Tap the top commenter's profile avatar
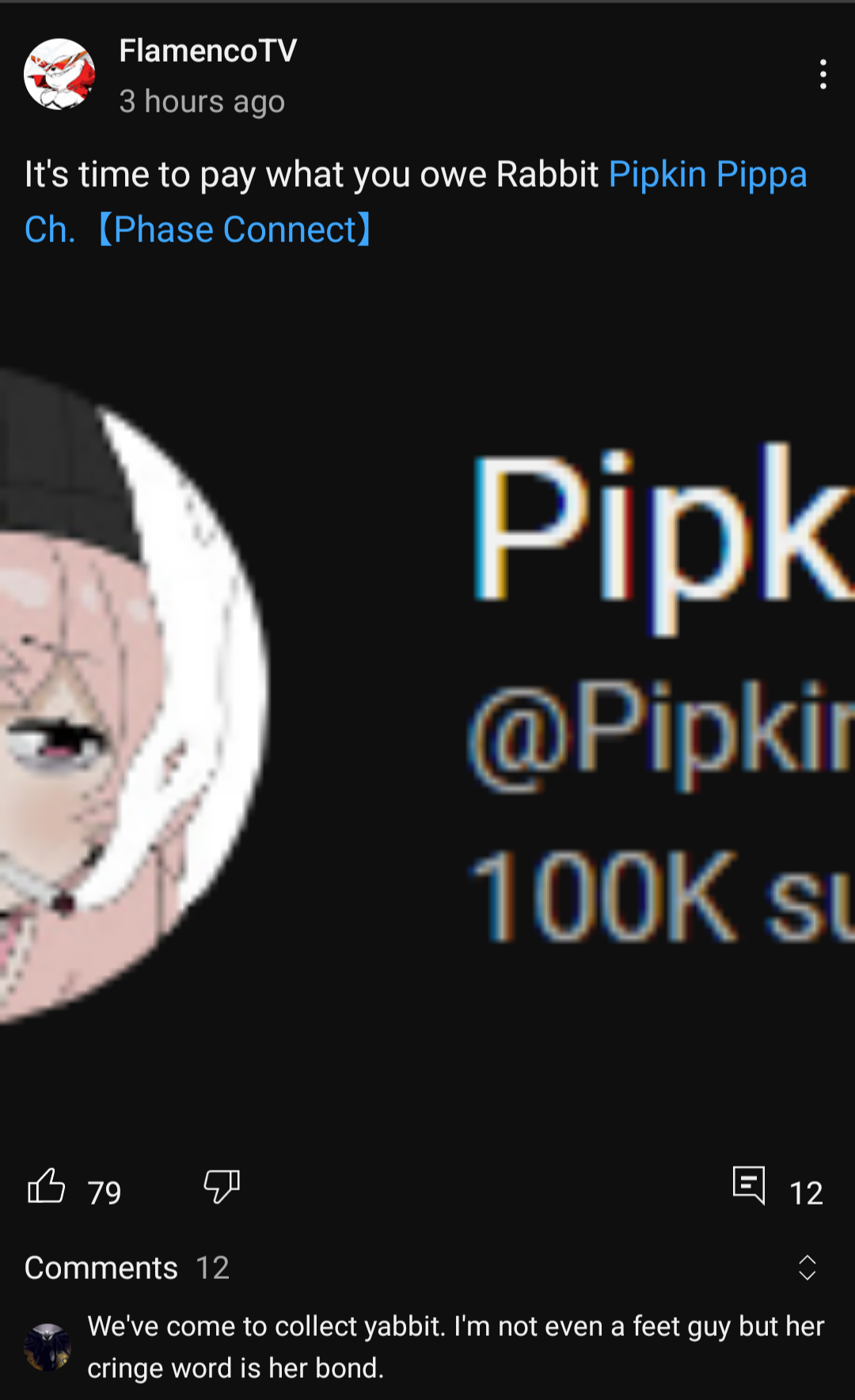 click(x=47, y=1347)
